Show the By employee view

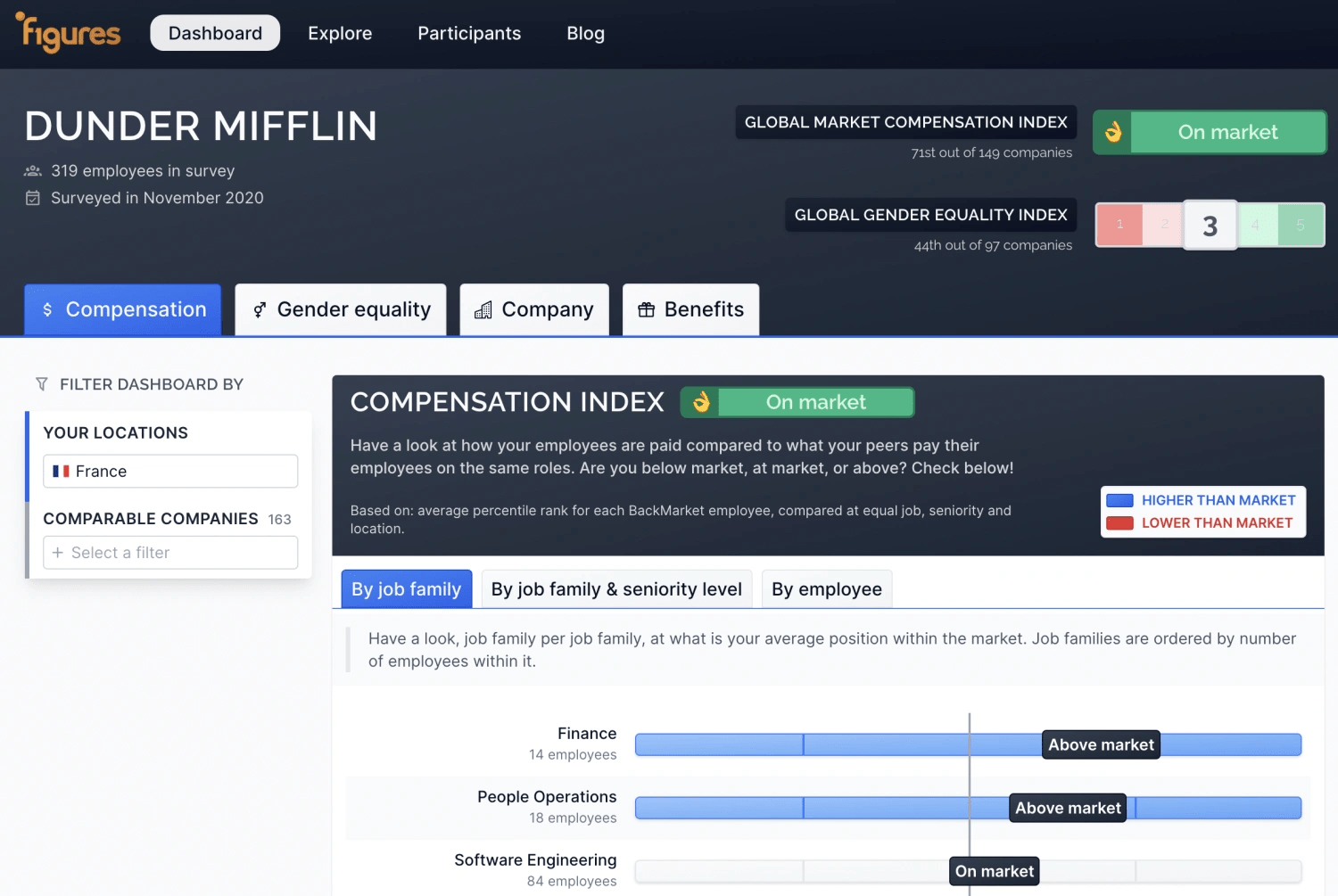826,589
